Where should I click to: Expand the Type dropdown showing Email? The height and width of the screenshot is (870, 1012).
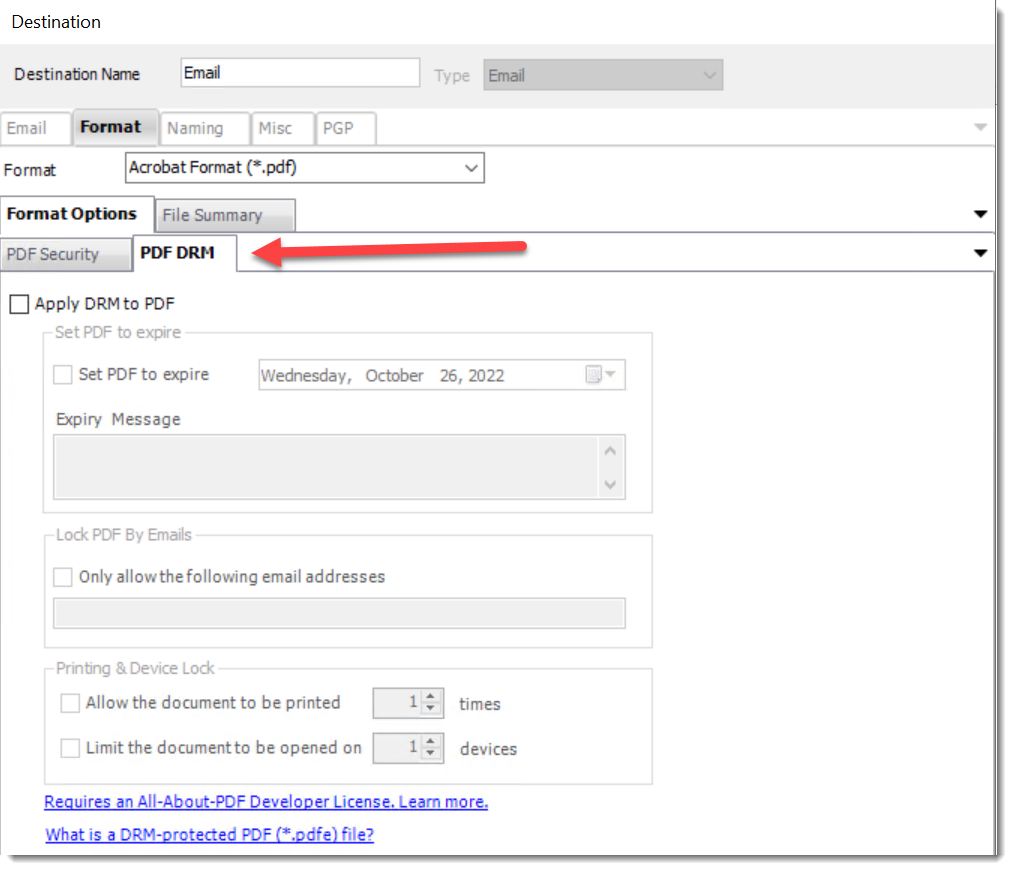click(602, 76)
